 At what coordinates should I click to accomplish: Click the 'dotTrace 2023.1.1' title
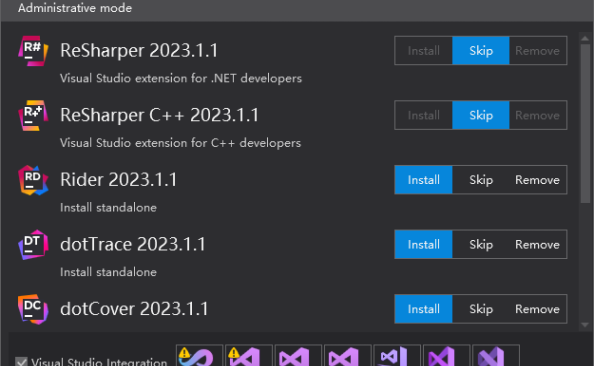click(x=133, y=244)
